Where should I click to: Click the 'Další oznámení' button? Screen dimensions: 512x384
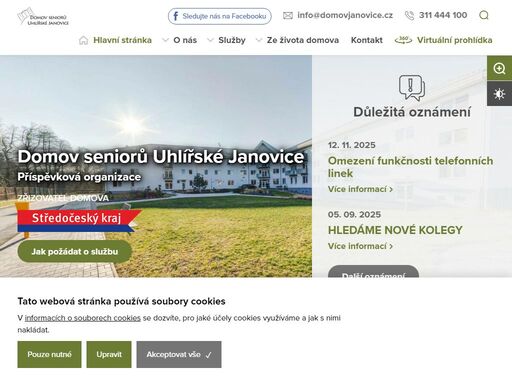point(373,272)
